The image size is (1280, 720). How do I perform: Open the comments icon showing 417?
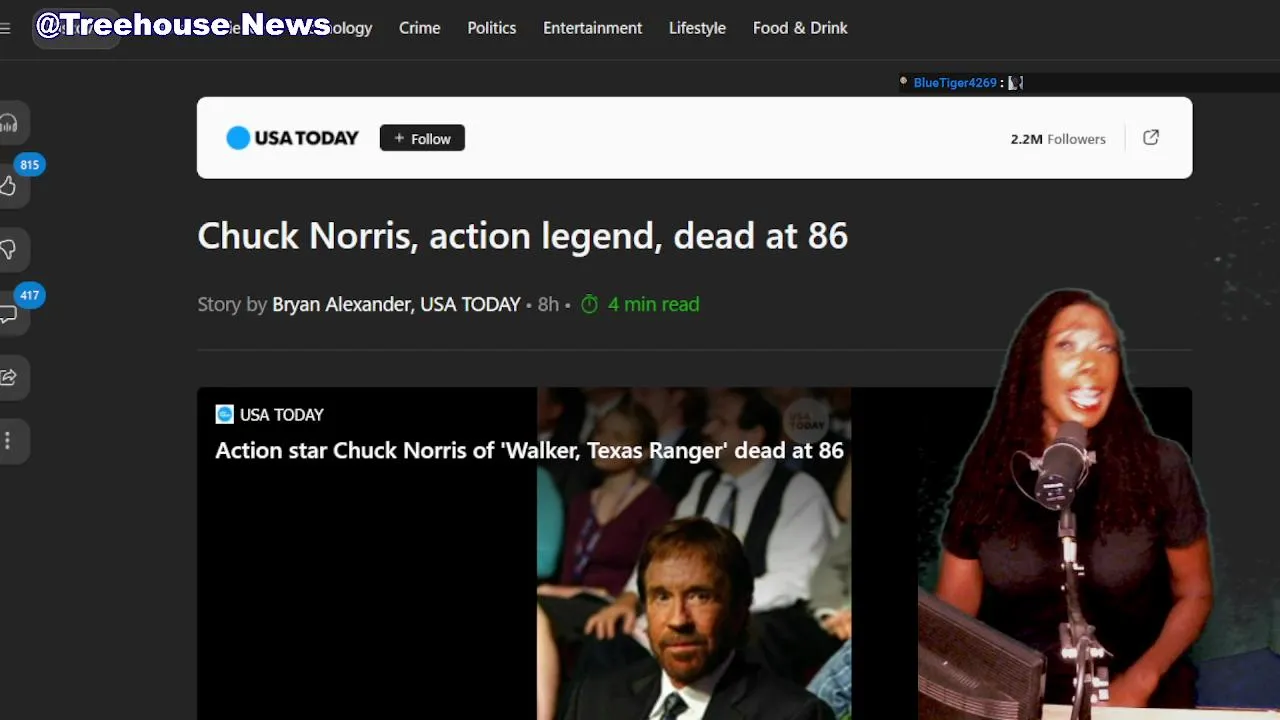(9, 315)
